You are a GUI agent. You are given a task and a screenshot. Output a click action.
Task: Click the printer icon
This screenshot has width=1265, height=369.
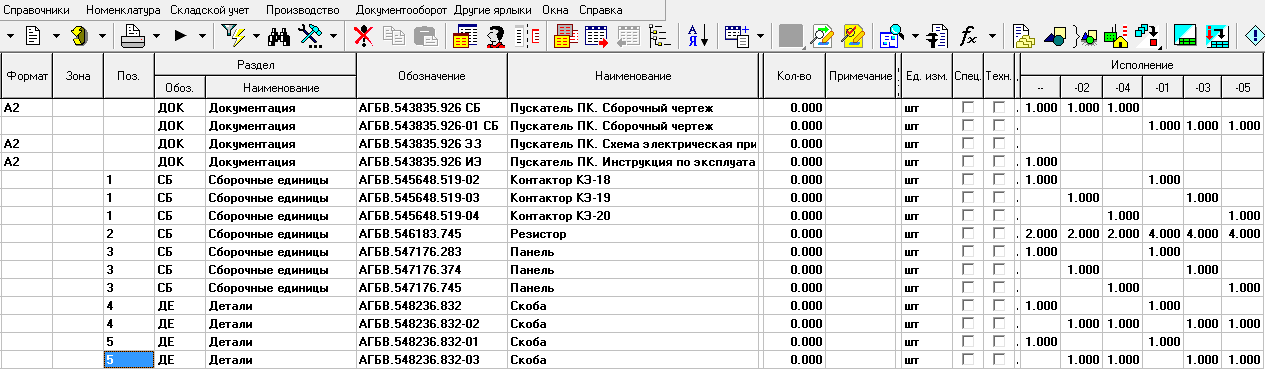click(132, 36)
